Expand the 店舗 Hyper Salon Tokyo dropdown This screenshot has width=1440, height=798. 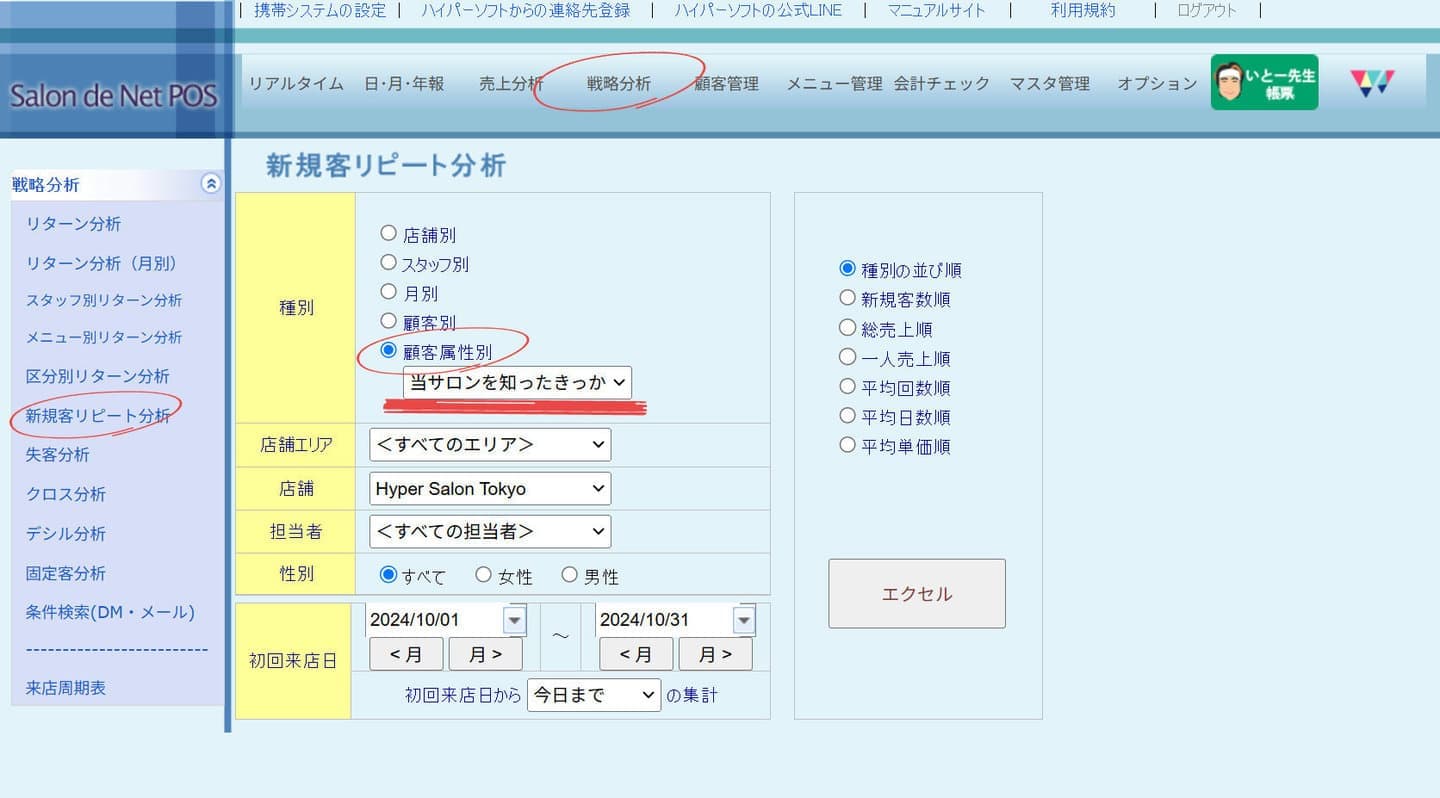click(x=489, y=489)
